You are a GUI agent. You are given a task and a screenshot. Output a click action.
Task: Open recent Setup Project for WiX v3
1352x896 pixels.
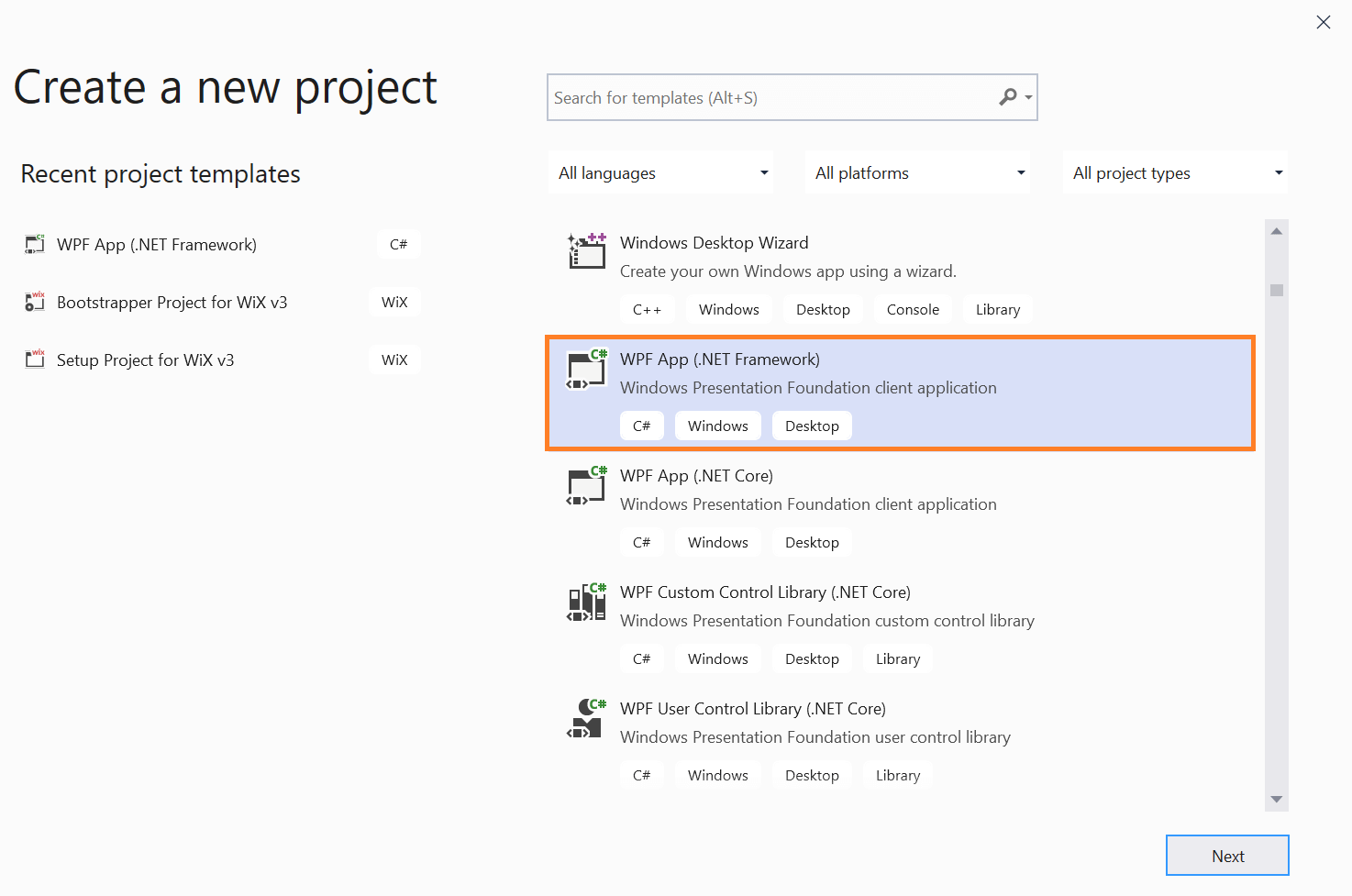pyautogui.click(x=145, y=360)
